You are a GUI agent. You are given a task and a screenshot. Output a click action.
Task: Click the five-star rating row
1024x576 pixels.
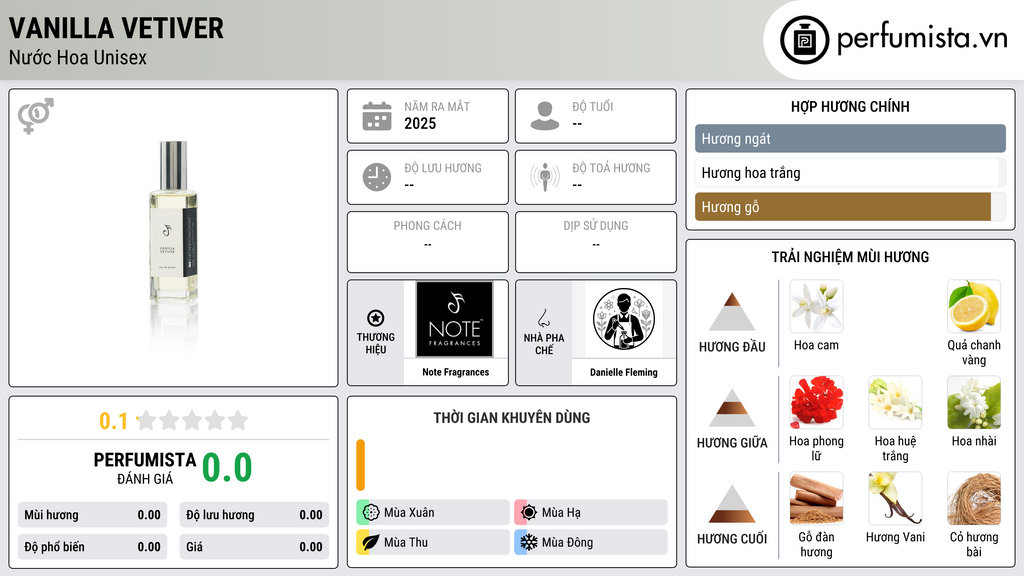click(192, 420)
